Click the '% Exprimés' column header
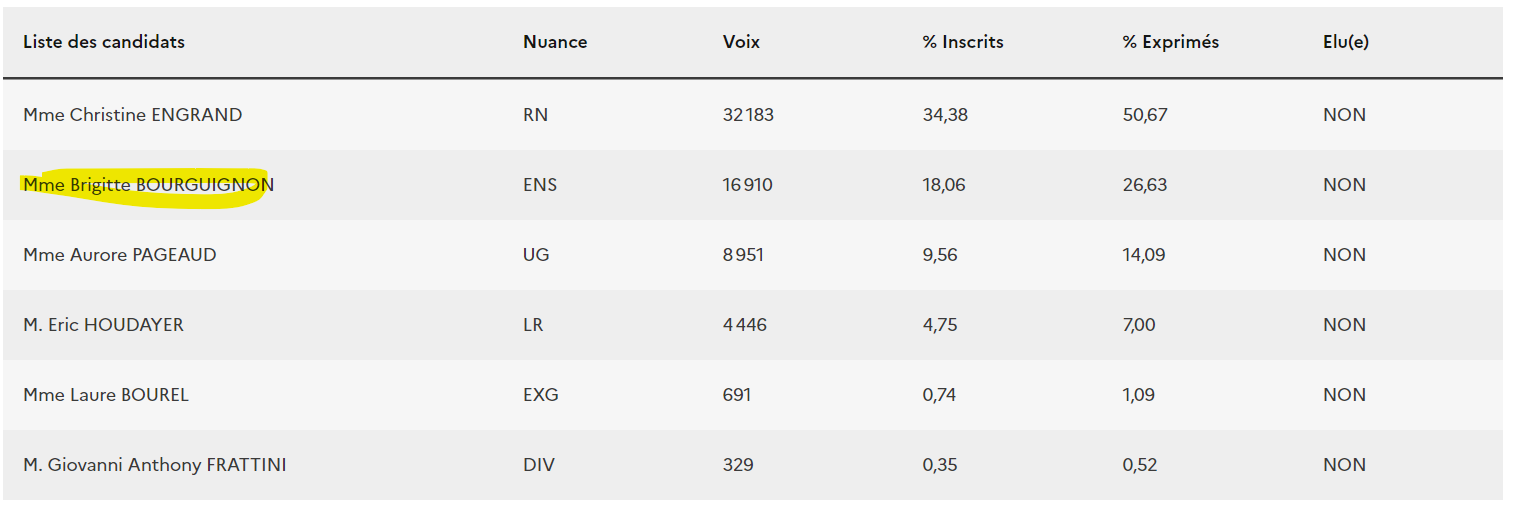Screen dimensions: 1521x521 point(1171,42)
